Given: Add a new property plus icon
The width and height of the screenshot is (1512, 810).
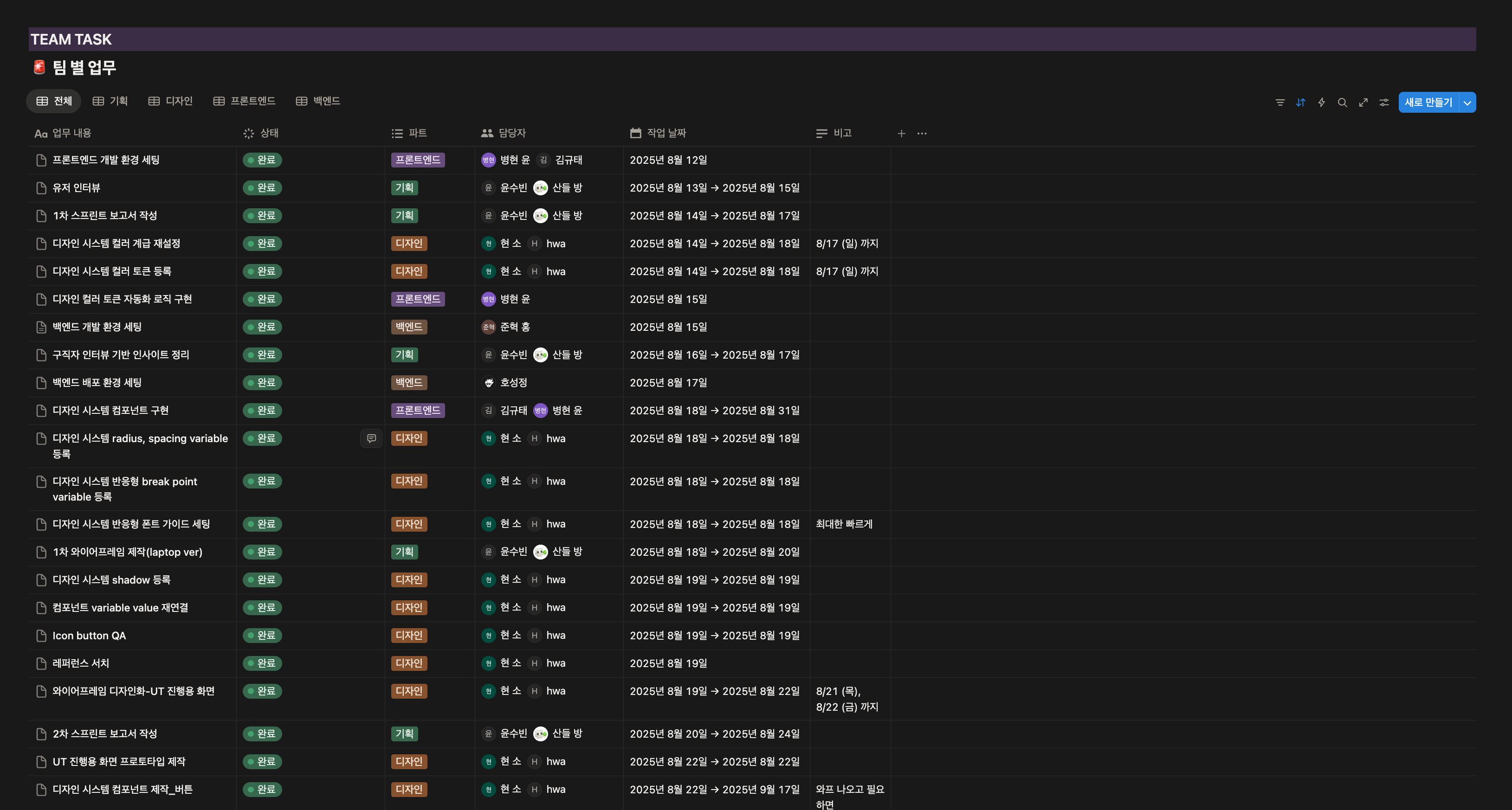Looking at the screenshot, I should [x=901, y=134].
